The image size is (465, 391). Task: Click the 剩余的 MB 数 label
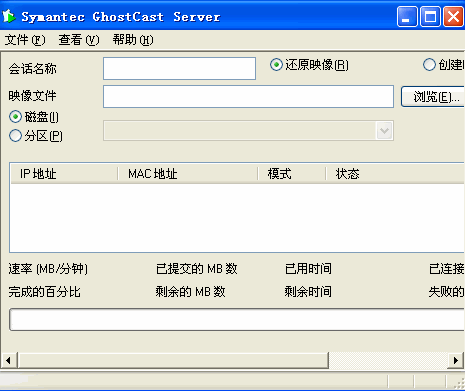[191, 292]
